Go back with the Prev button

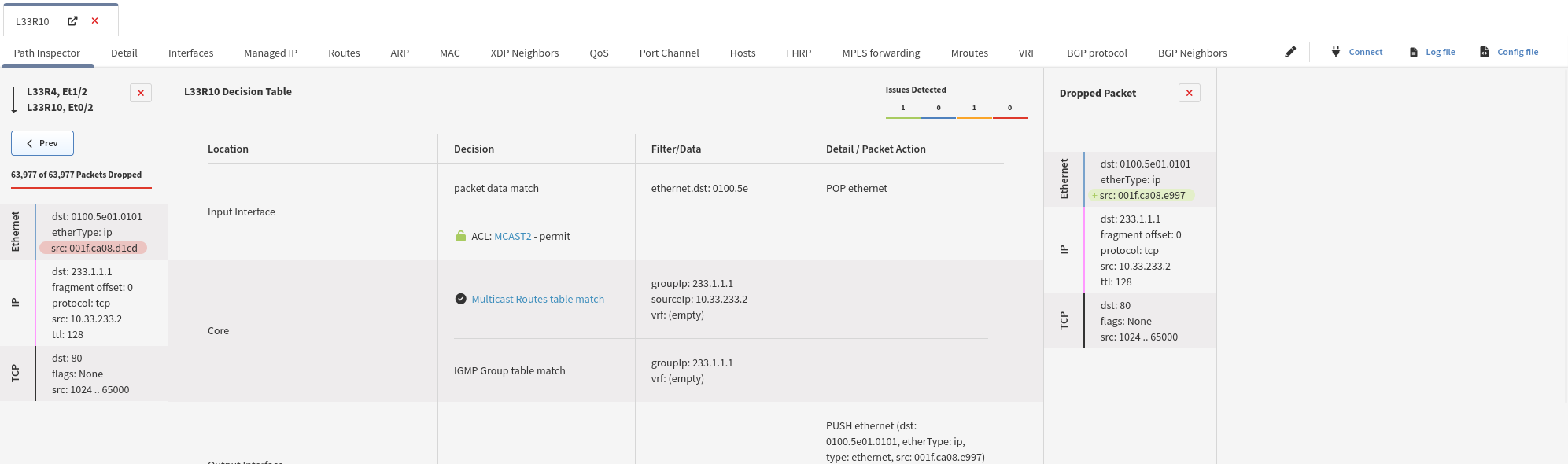tap(42, 143)
